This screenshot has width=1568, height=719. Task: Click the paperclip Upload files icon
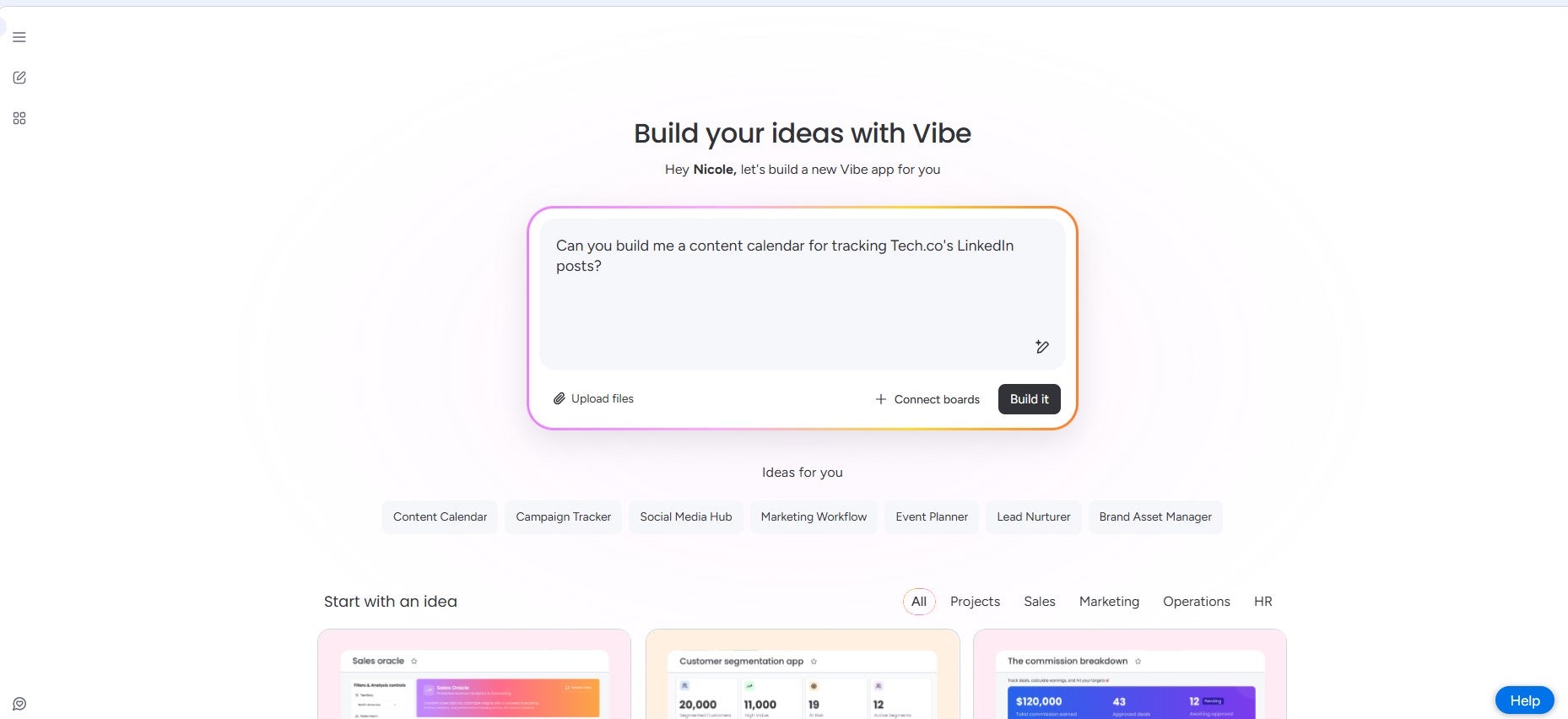pos(559,398)
